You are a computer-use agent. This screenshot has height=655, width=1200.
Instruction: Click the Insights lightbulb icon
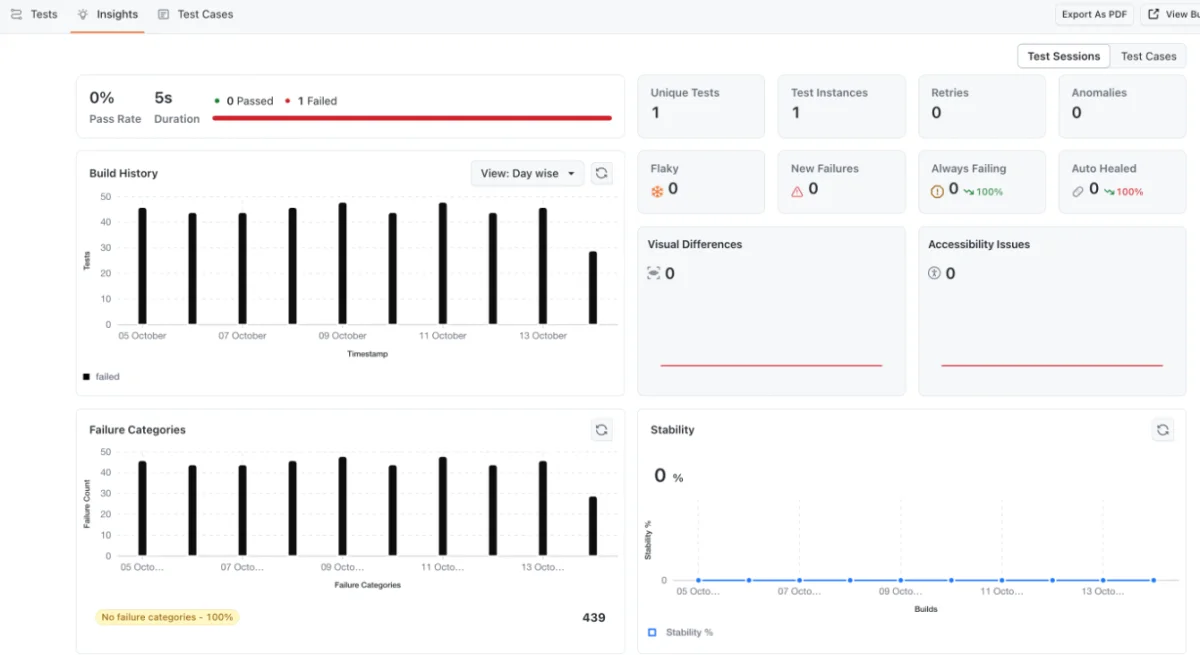pos(83,15)
